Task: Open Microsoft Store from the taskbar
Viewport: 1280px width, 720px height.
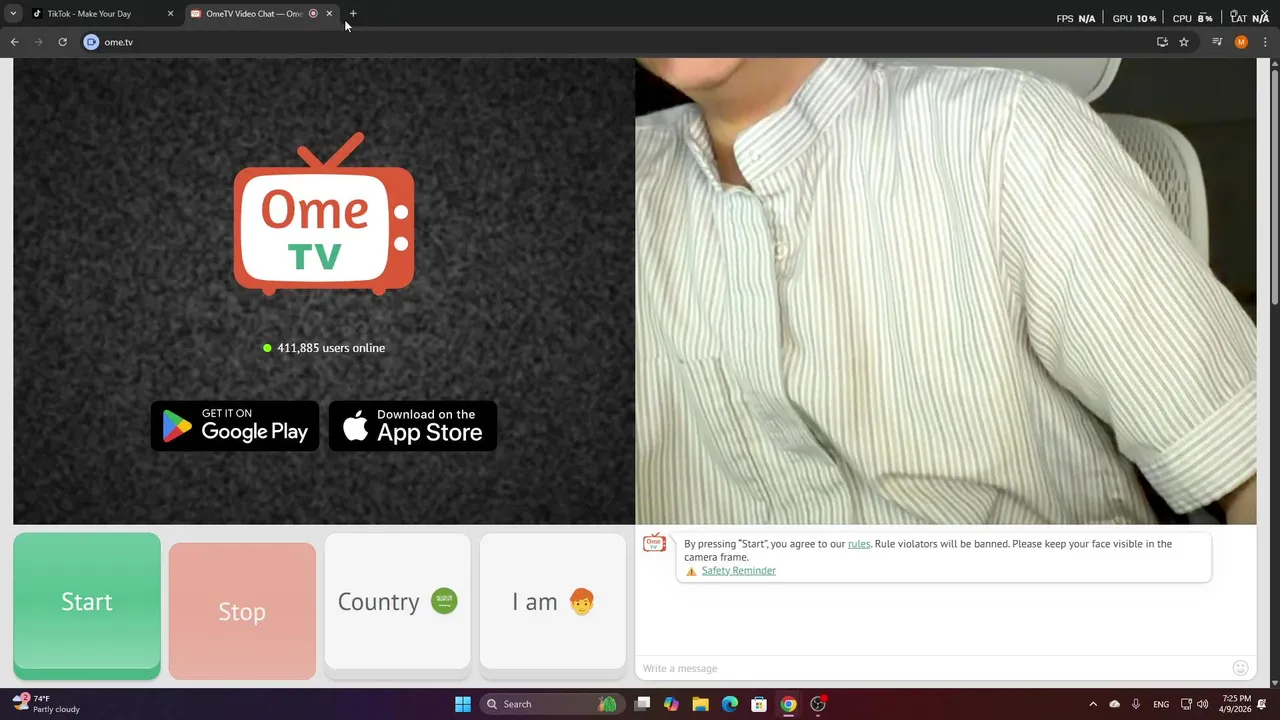Action: click(x=759, y=704)
